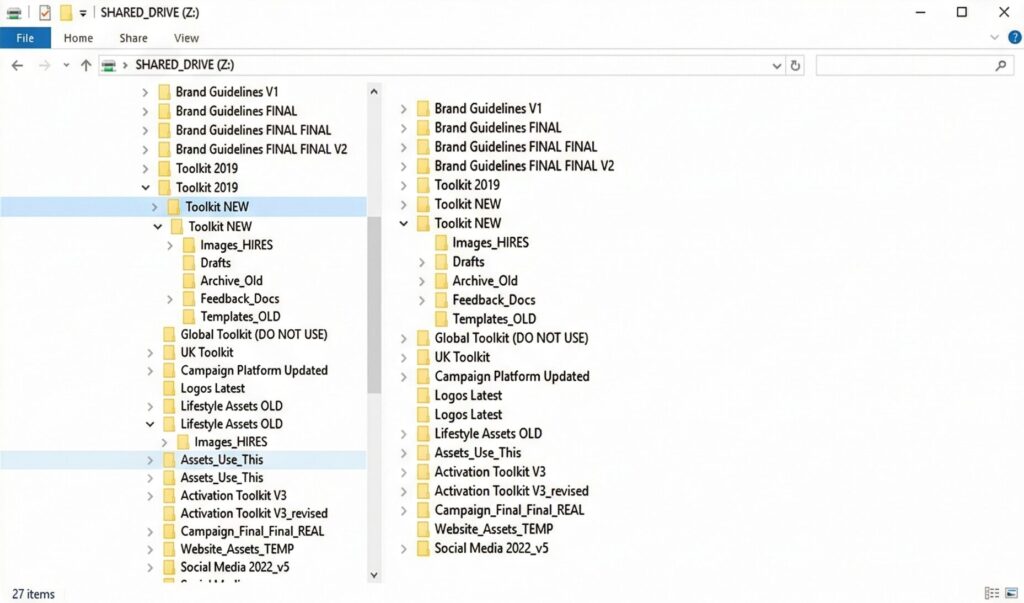Click the navigation pane scroll down arrow
The height and width of the screenshot is (603, 1024).
click(374, 575)
